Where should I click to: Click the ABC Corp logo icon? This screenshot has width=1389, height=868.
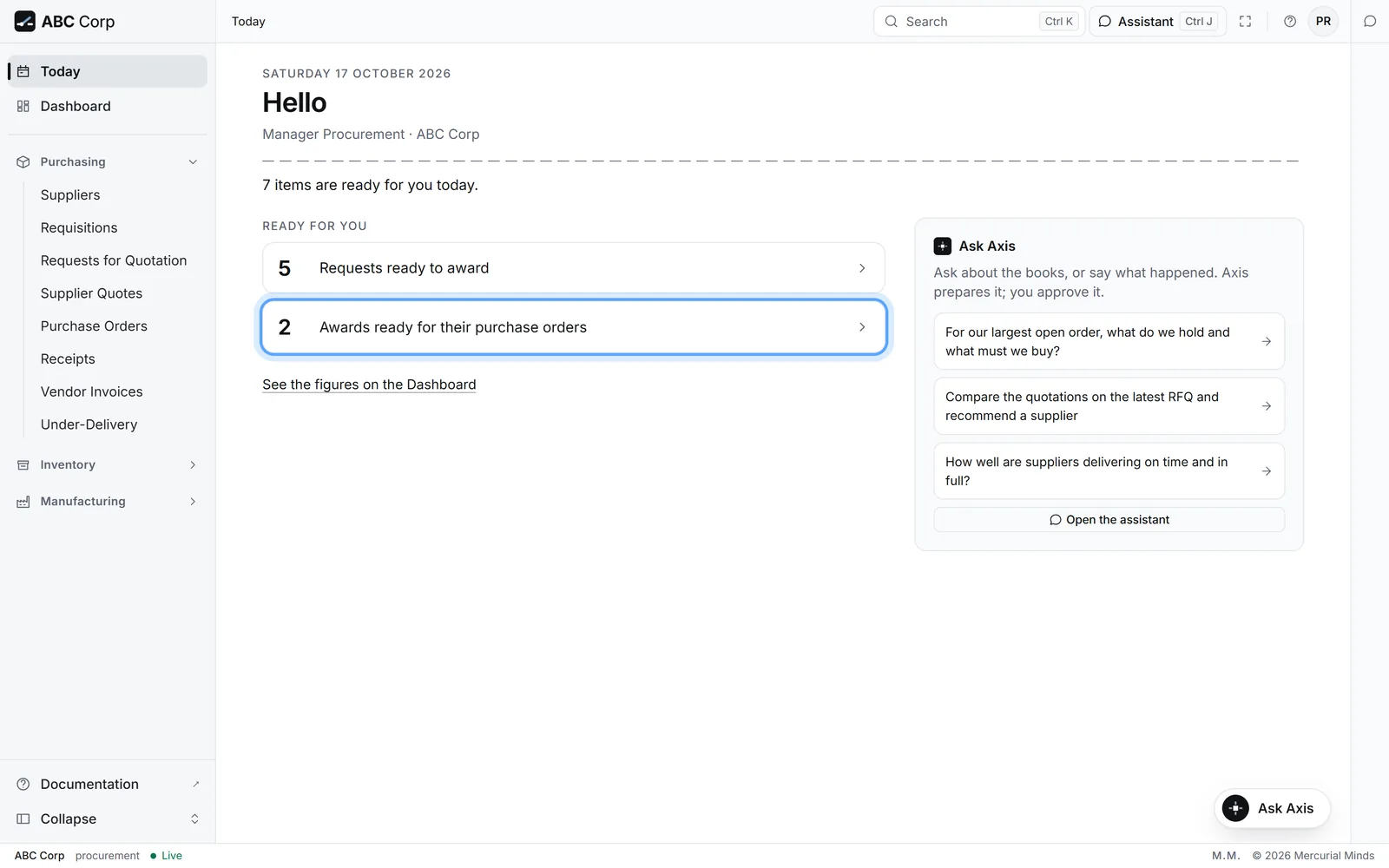click(24, 22)
